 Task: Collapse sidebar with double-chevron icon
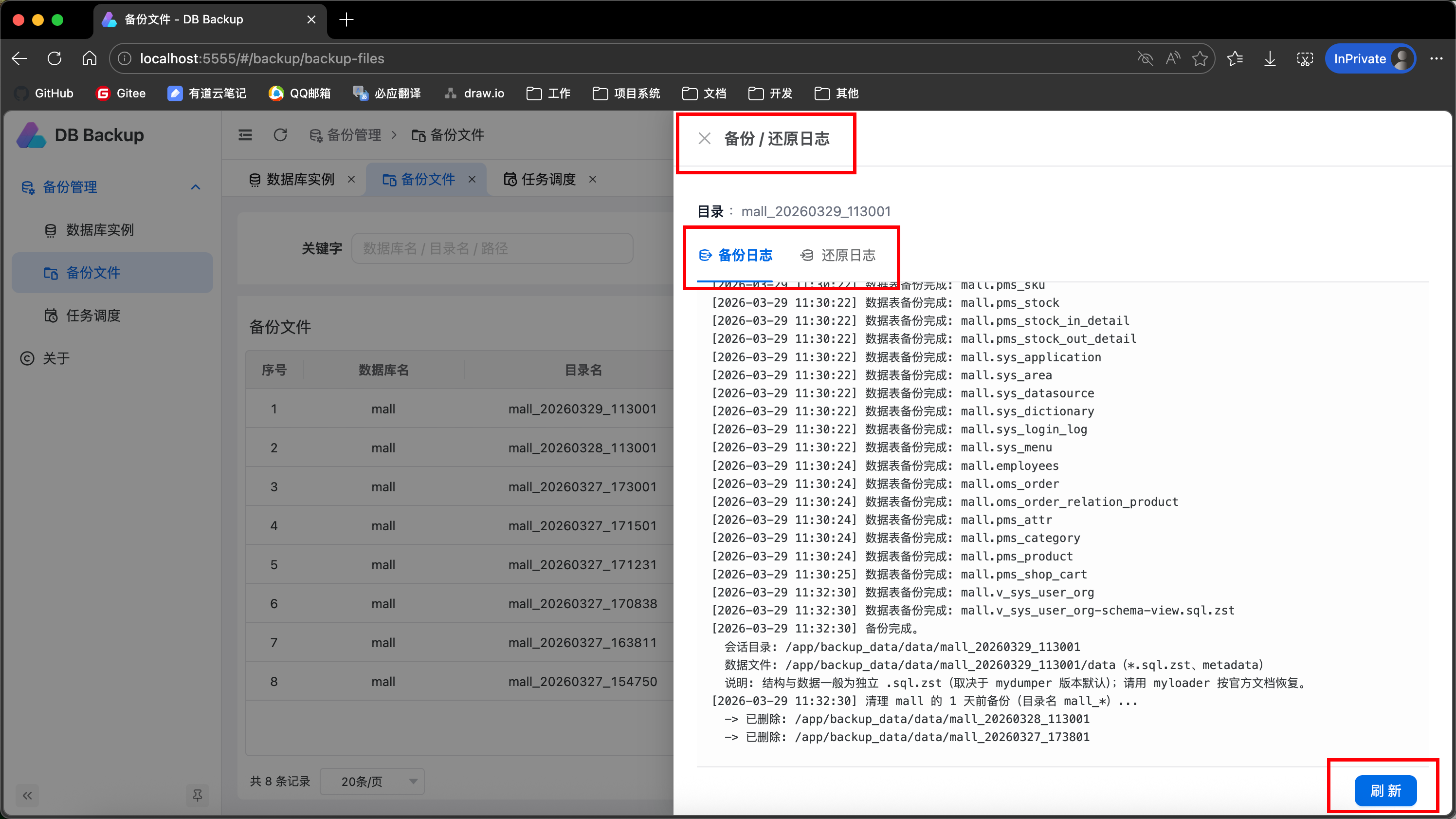27,795
